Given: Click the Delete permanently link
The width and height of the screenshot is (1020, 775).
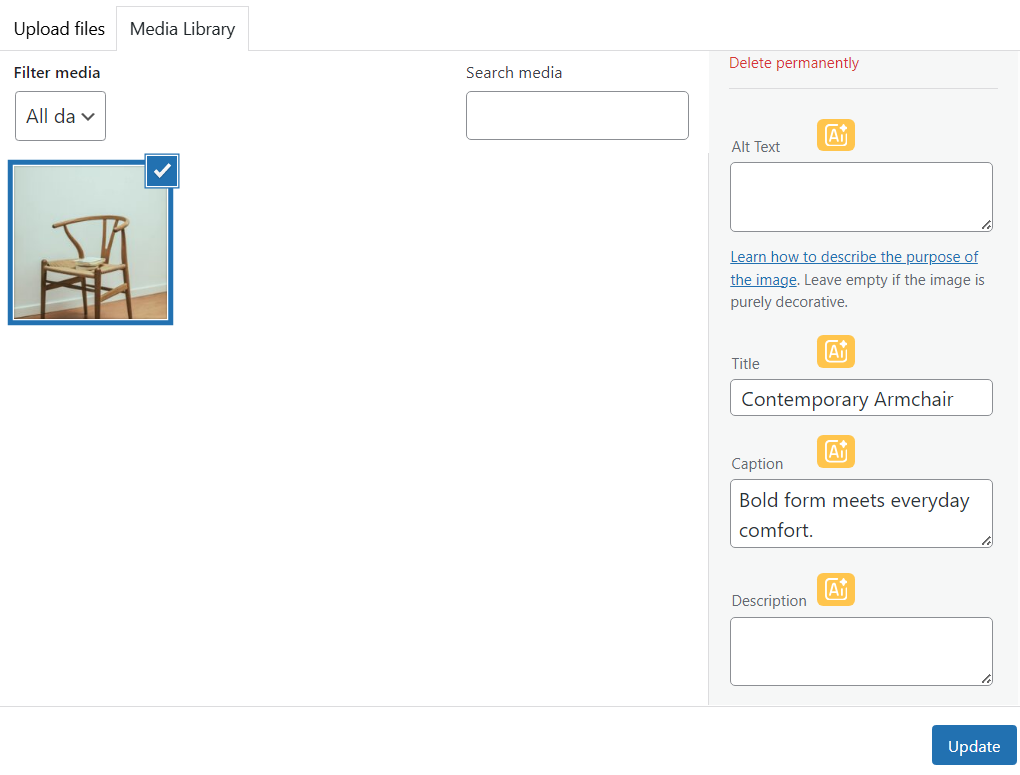Looking at the screenshot, I should click(793, 63).
